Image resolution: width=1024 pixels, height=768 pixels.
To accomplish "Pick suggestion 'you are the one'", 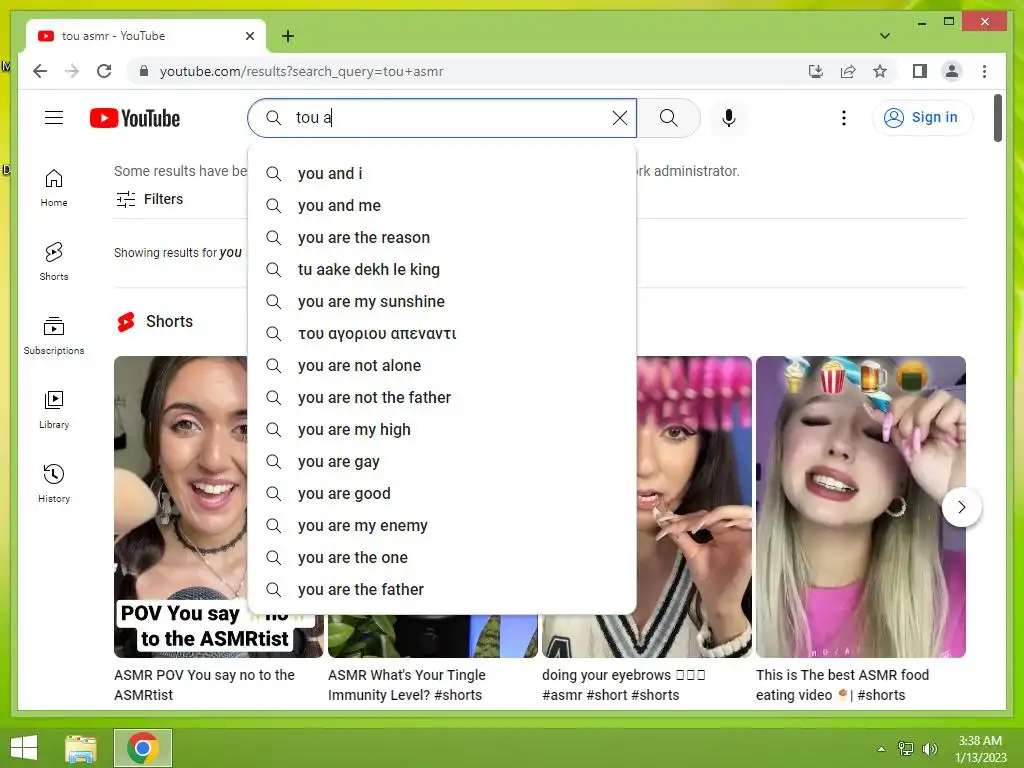I will coord(442,558).
